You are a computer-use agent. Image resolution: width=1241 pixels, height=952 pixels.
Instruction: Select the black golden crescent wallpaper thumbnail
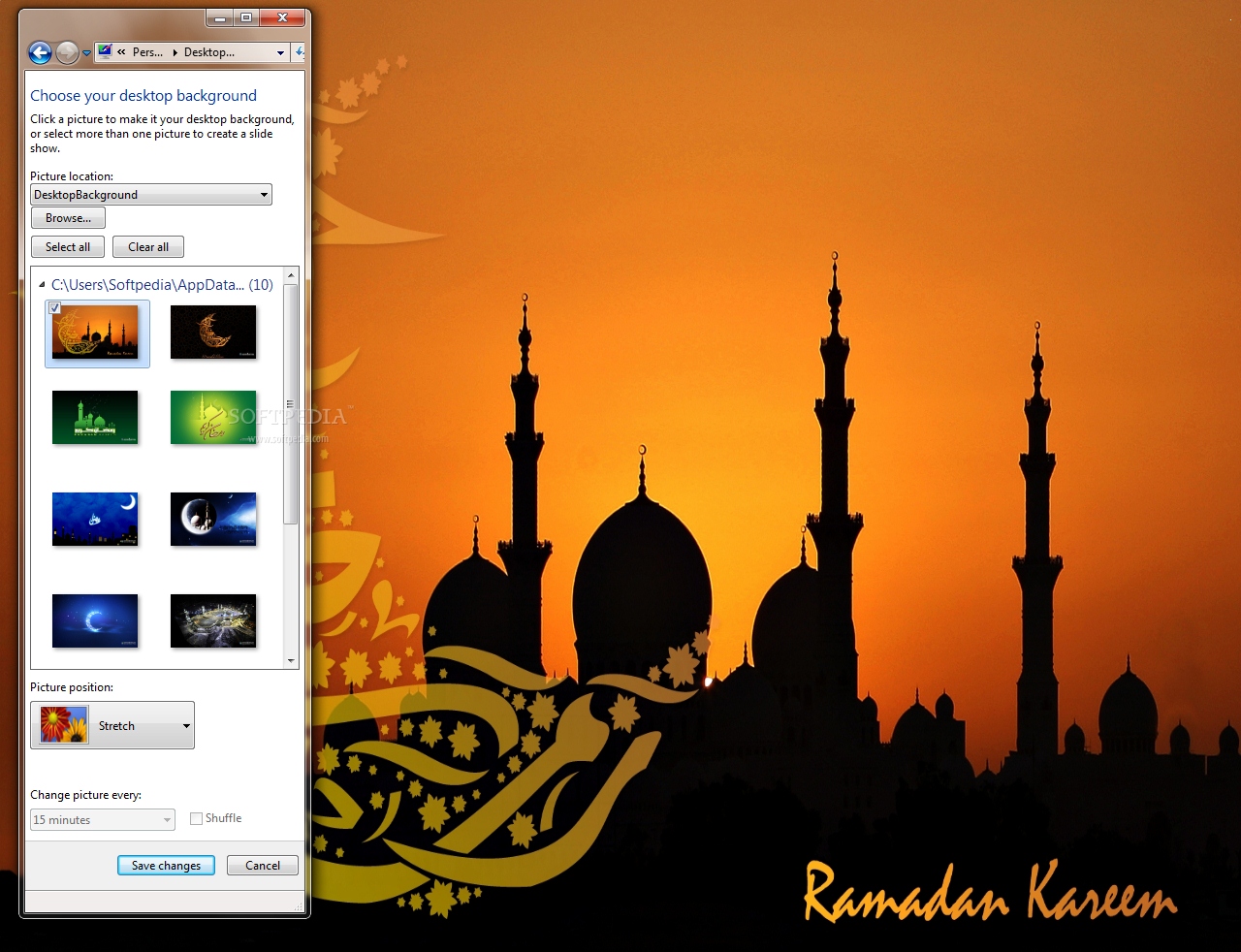click(213, 333)
